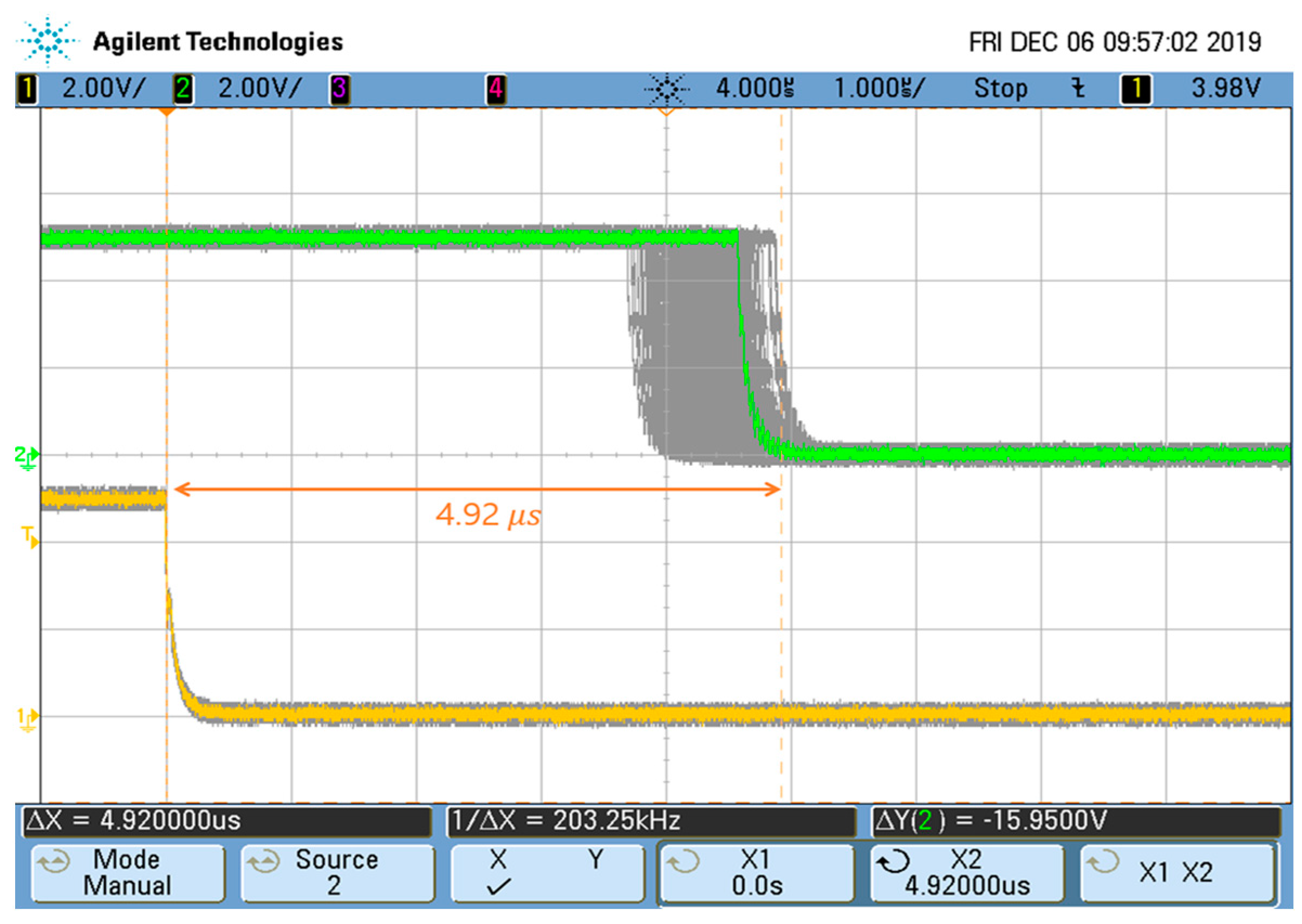Click the channel 4 pink badge

(x=496, y=89)
